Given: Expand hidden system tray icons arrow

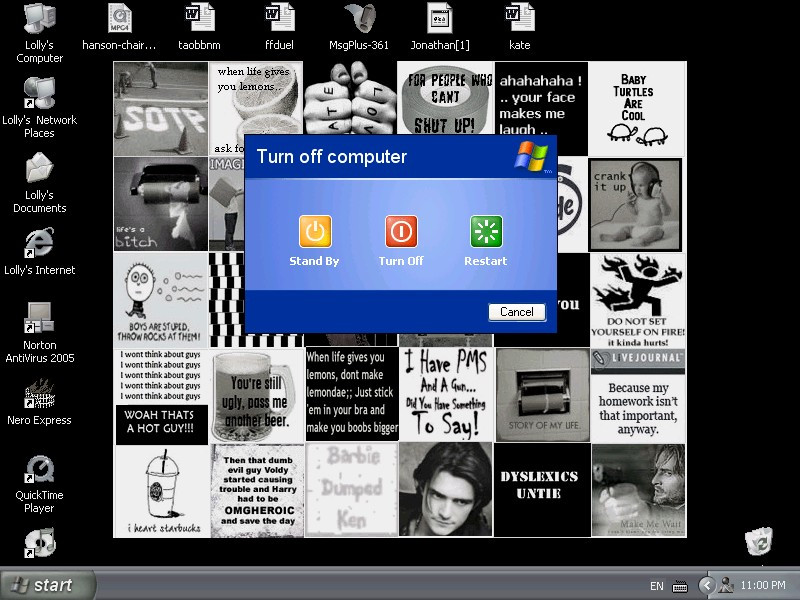Looking at the screenshot, I should click(707, 585).
